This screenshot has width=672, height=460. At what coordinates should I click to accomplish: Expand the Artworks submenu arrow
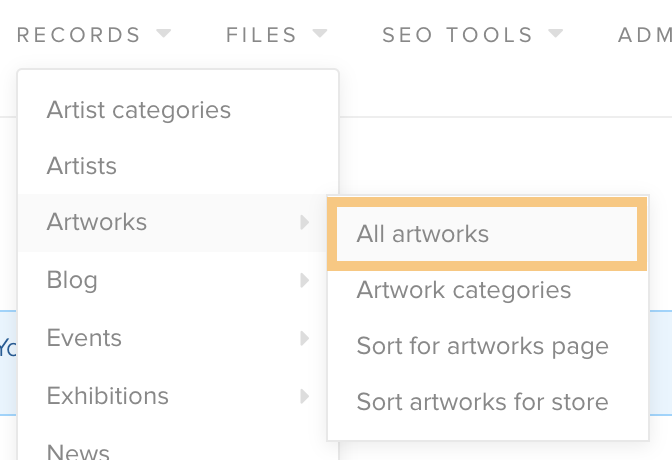(304, 222)
